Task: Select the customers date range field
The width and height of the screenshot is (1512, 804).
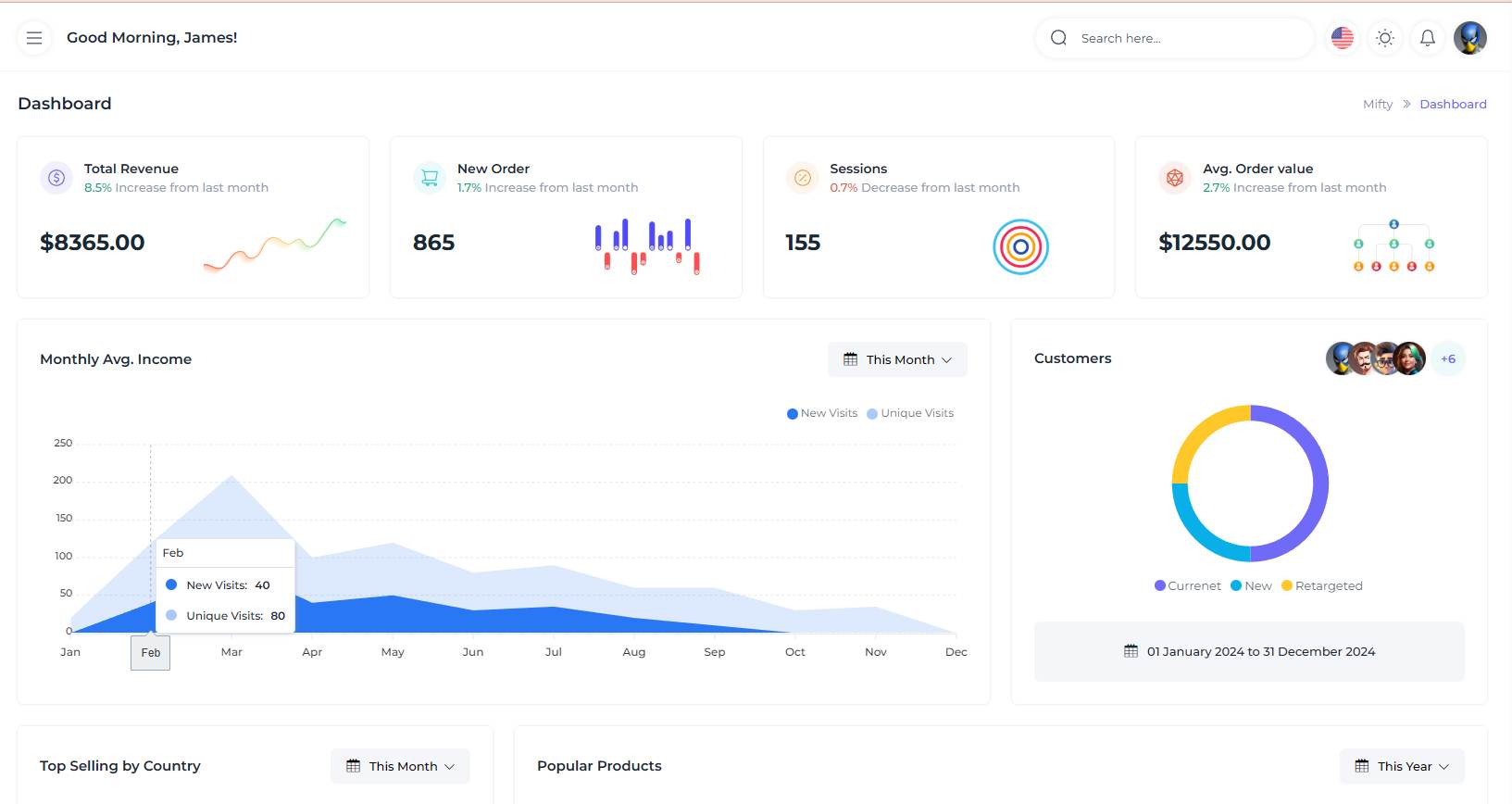Action: click(1249, 652)
